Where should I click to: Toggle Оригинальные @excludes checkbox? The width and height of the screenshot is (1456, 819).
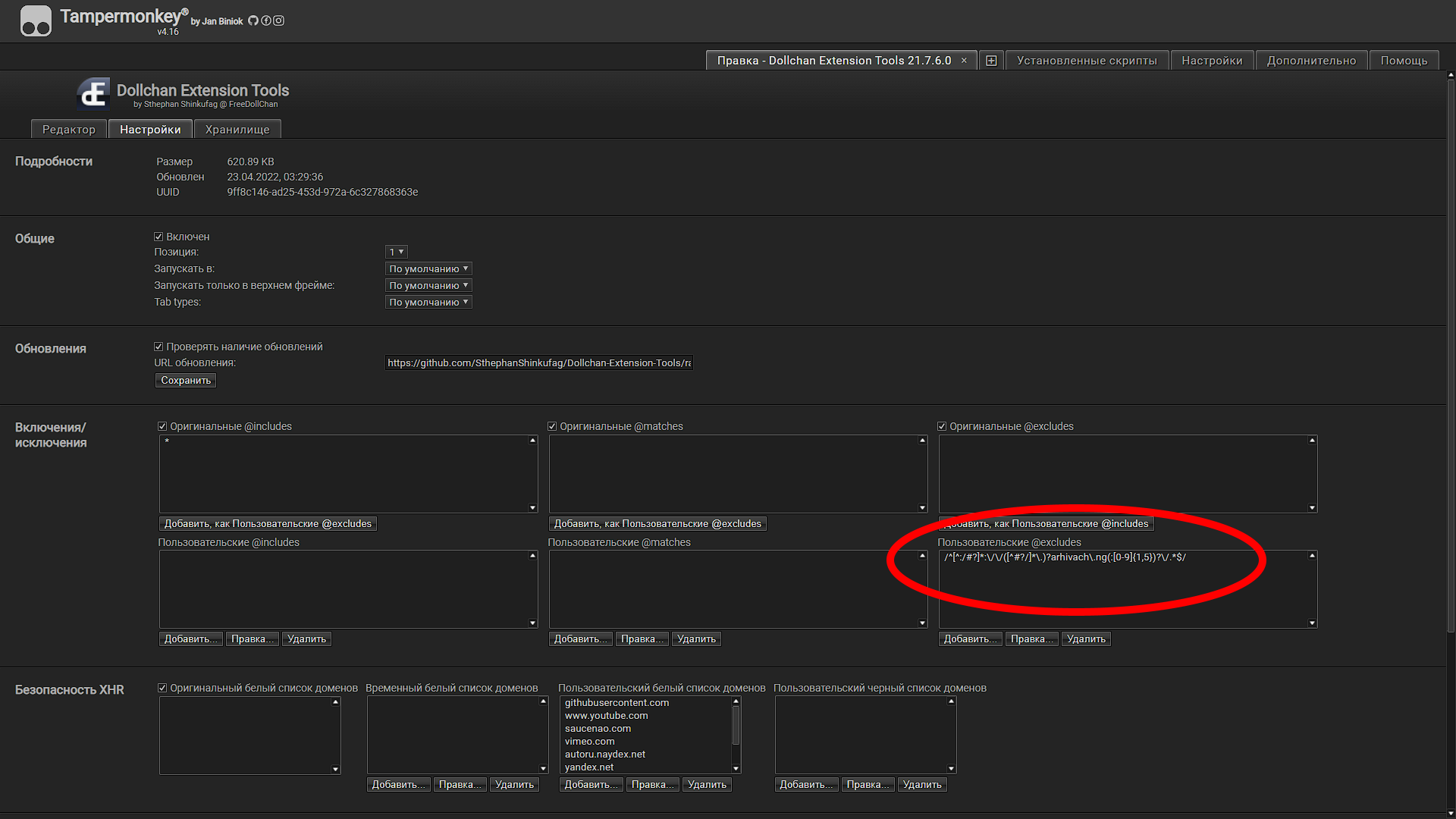pyautogui.click(x=942, y=426)
